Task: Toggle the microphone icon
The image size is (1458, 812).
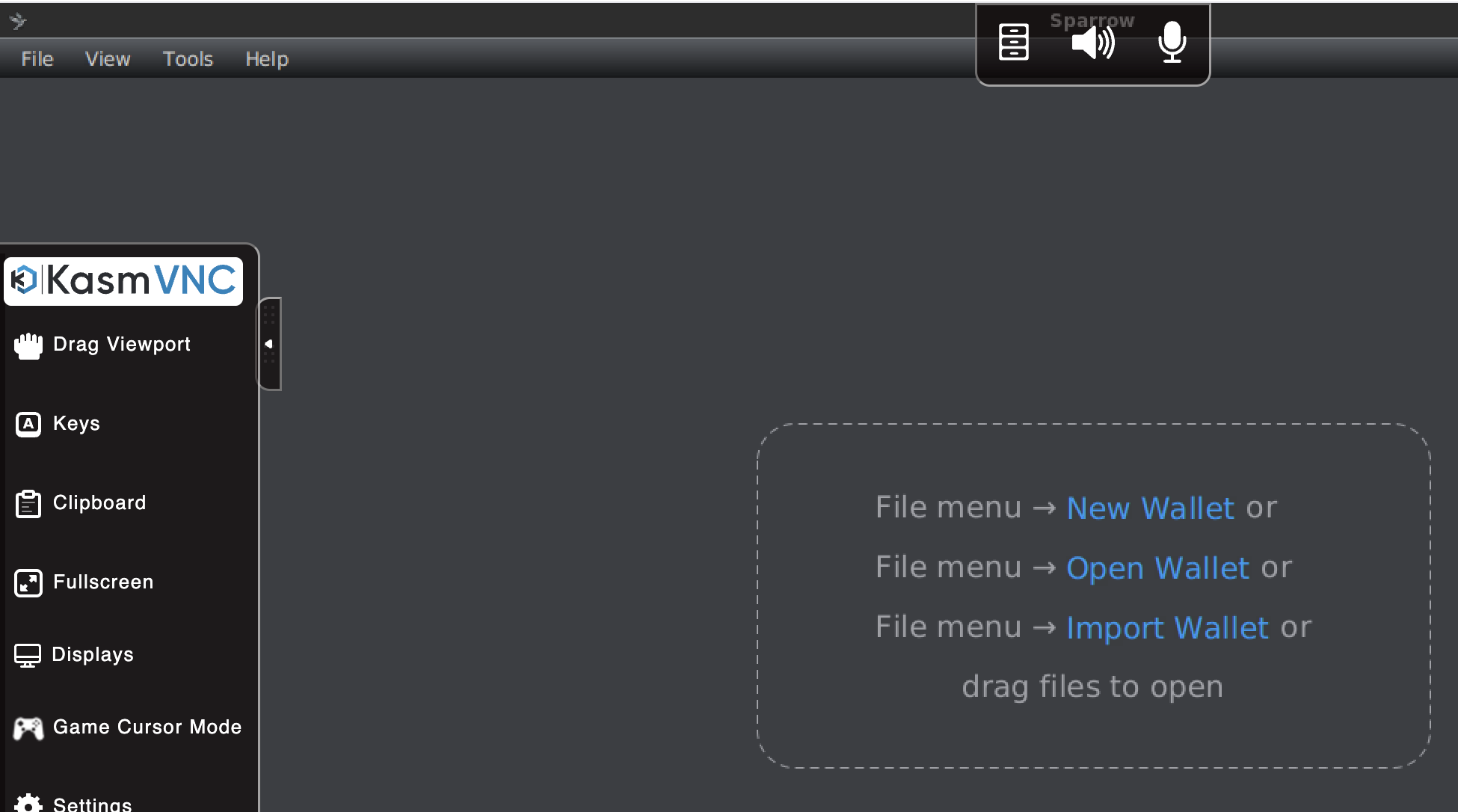Action: click(x=1172, y=42)
